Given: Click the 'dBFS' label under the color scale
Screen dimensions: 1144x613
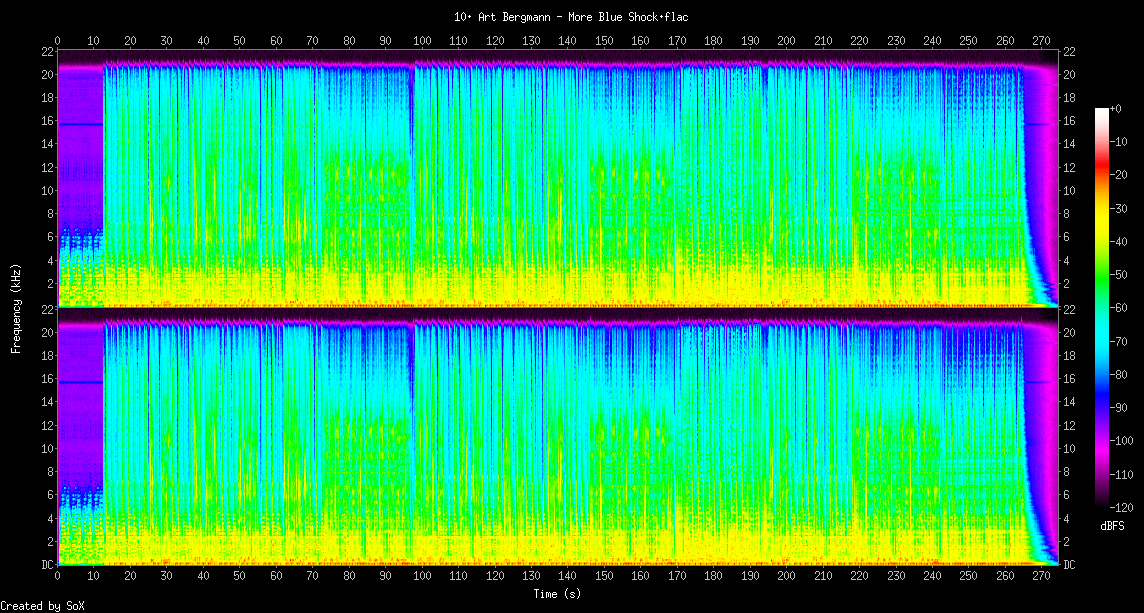Looking at the screenshot, I should pos(1114,525).
